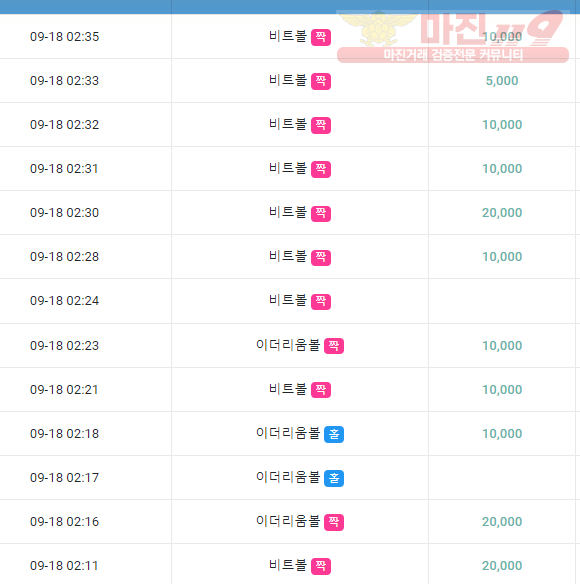This screenshot has height=584, width=580.
Task: Click the pink 짝 badge at 02:16
Action: [334, 522]
